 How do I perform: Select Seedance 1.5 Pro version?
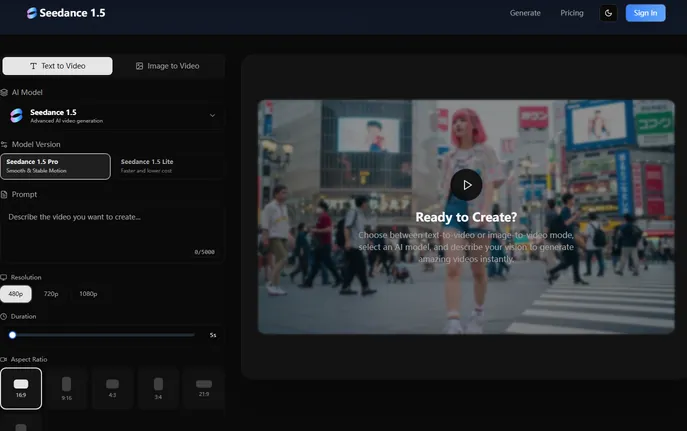[x=56, y=166]
